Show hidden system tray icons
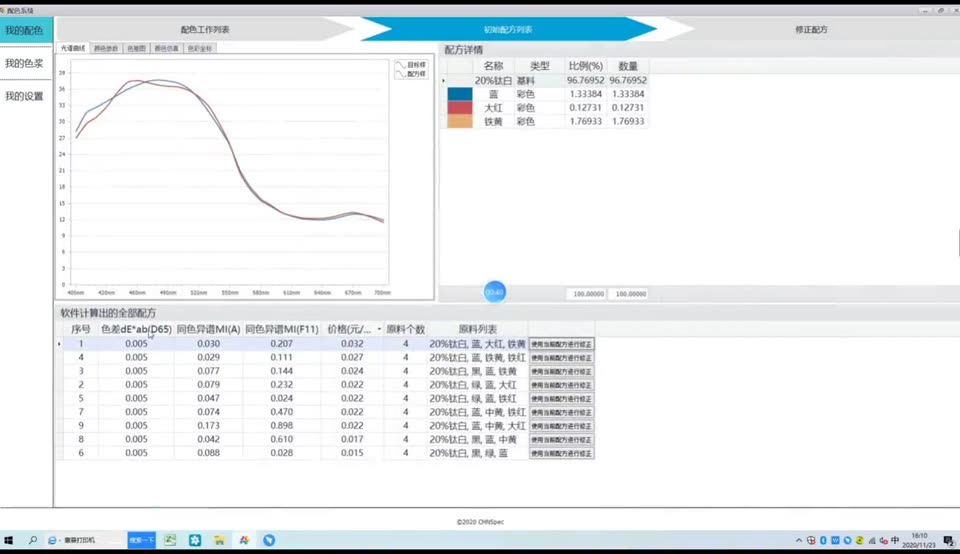The image size is (960, 554). [x=798, y=541]
